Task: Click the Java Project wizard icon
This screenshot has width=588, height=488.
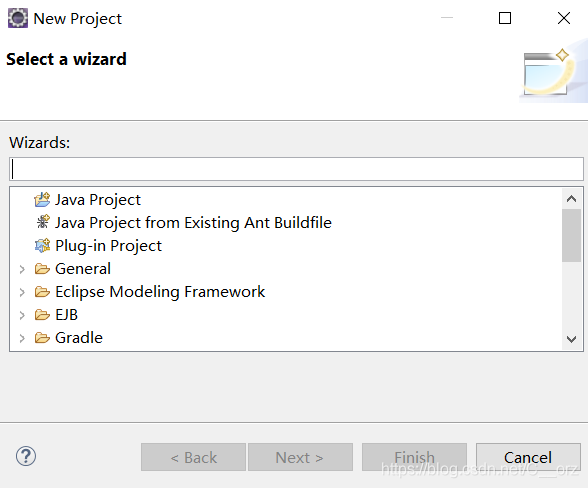Action: [42, 200]
